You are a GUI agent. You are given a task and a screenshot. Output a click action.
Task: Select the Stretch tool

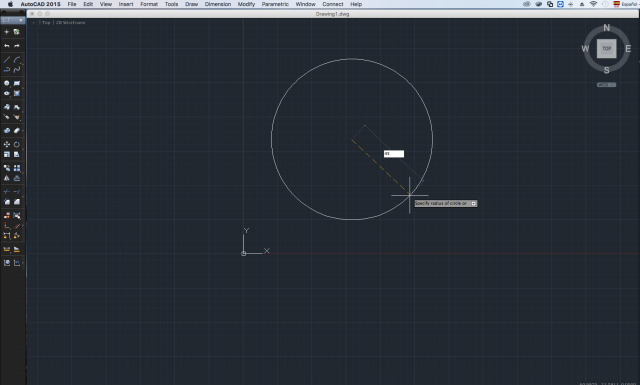click(17, 155)
